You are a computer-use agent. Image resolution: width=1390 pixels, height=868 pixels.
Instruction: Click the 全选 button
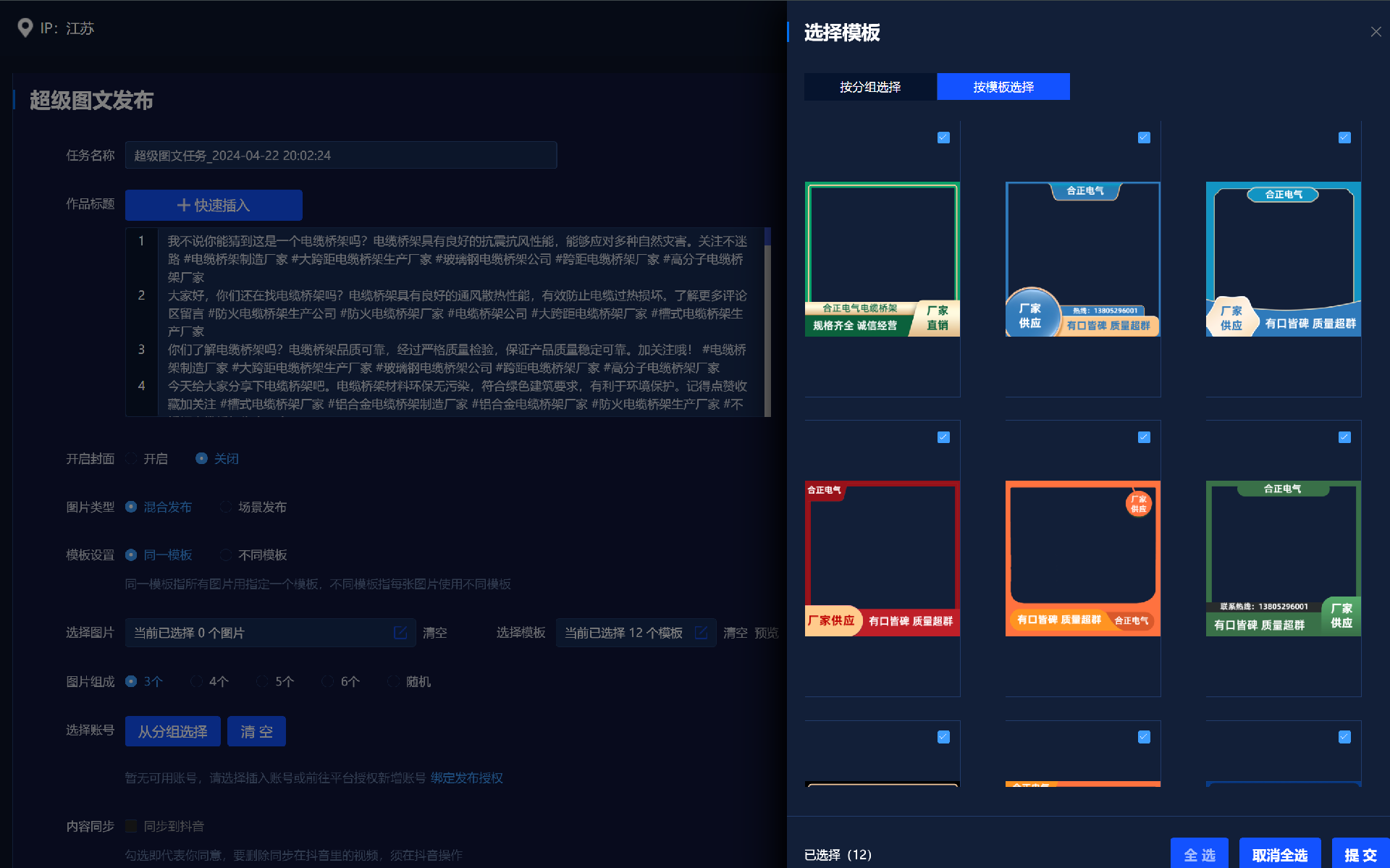click(x=1200, y=854)
